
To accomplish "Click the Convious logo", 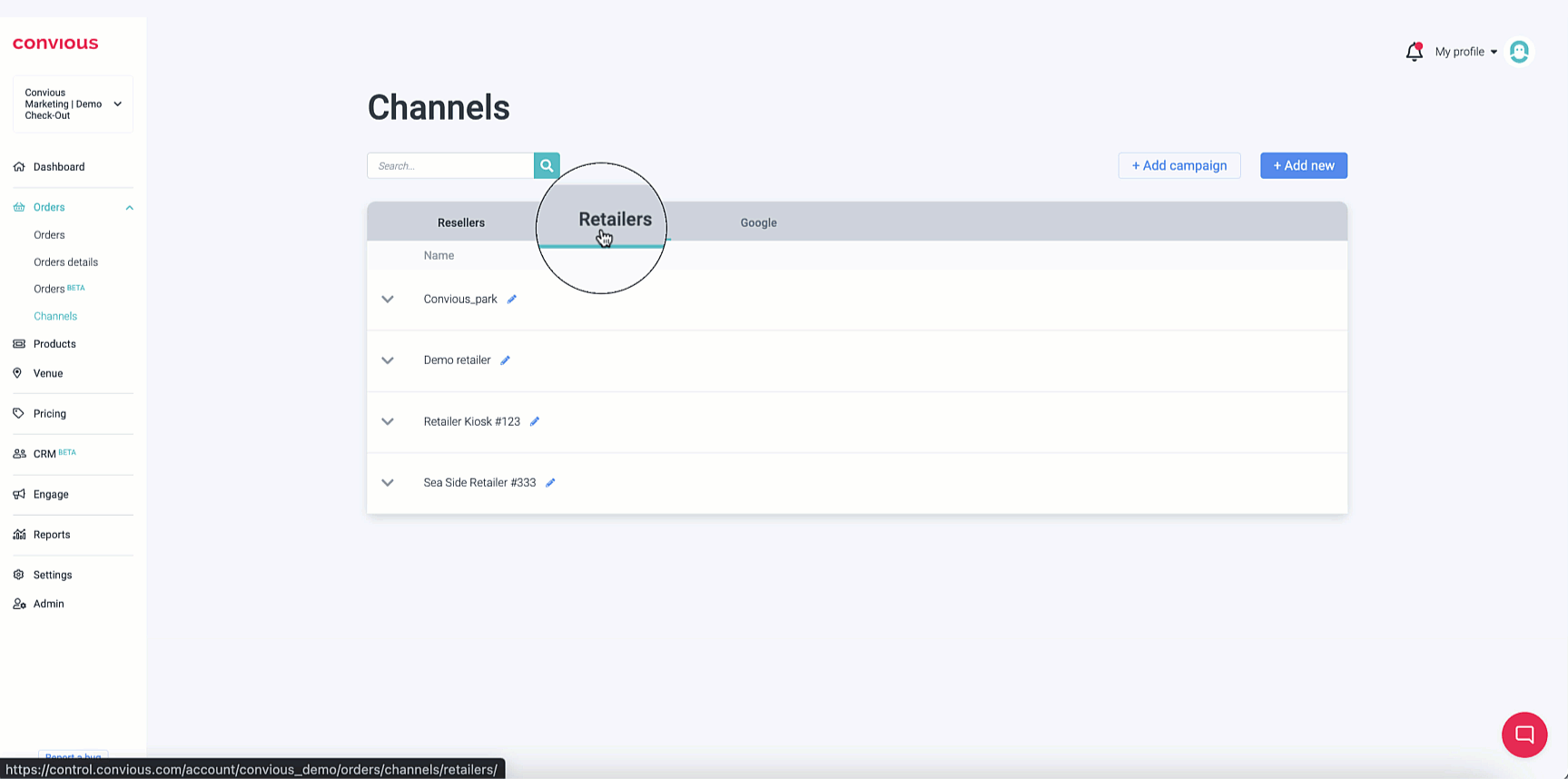I will [55, 44].
